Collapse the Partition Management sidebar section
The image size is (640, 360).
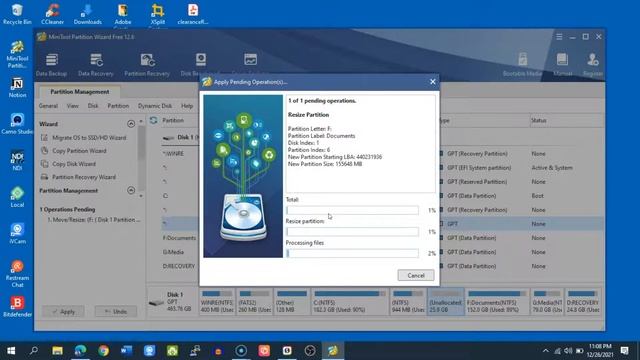click(x=131, y=190)
